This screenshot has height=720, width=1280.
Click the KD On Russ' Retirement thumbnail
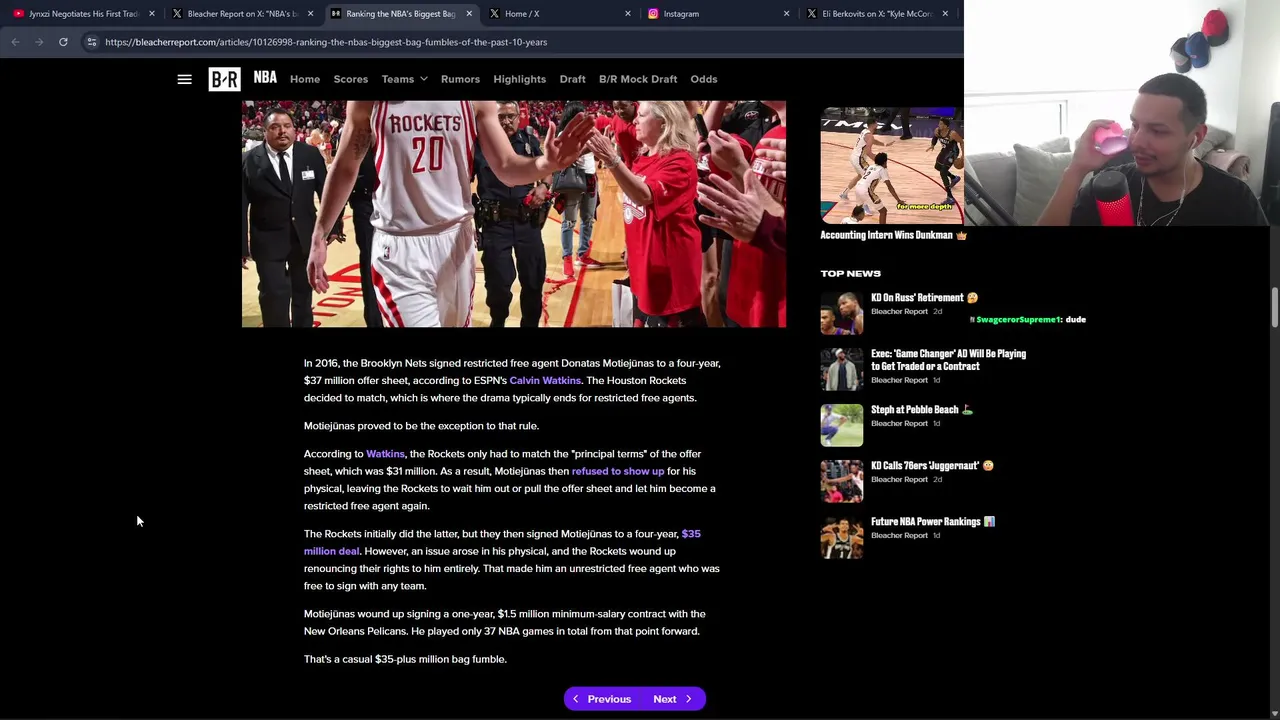[842, 313]
